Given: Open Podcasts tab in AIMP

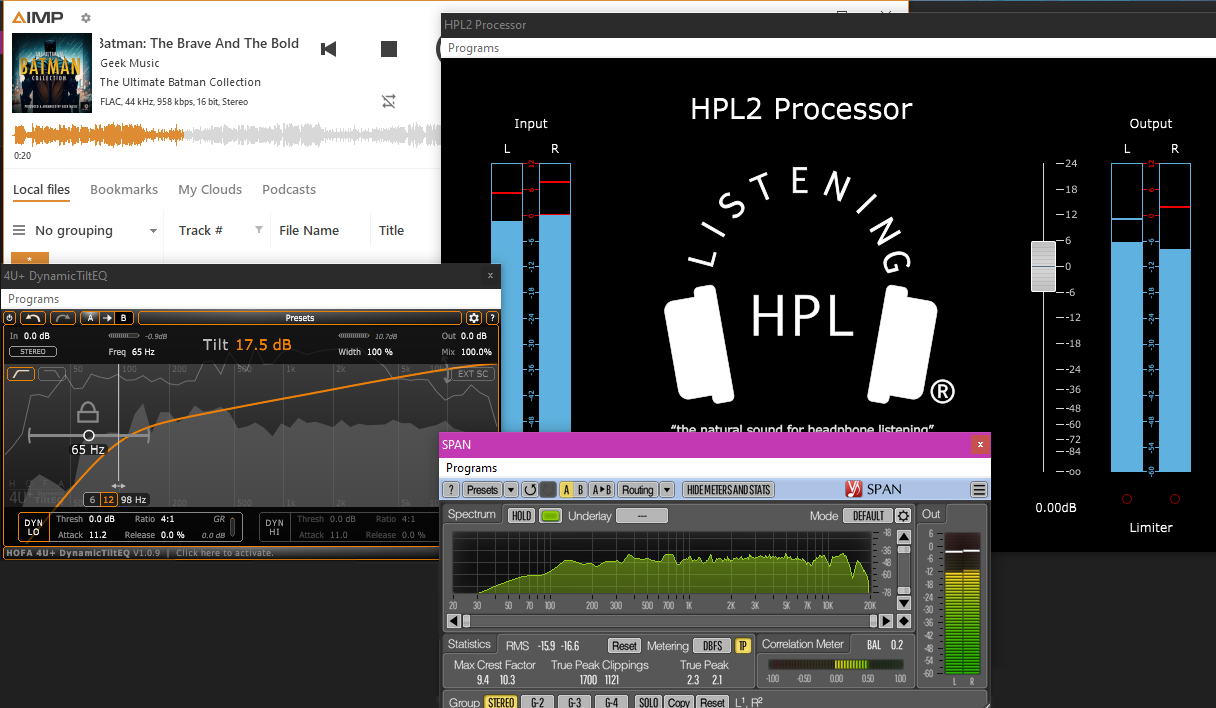Looking at the screenshot, I should [x=289, y=189].
